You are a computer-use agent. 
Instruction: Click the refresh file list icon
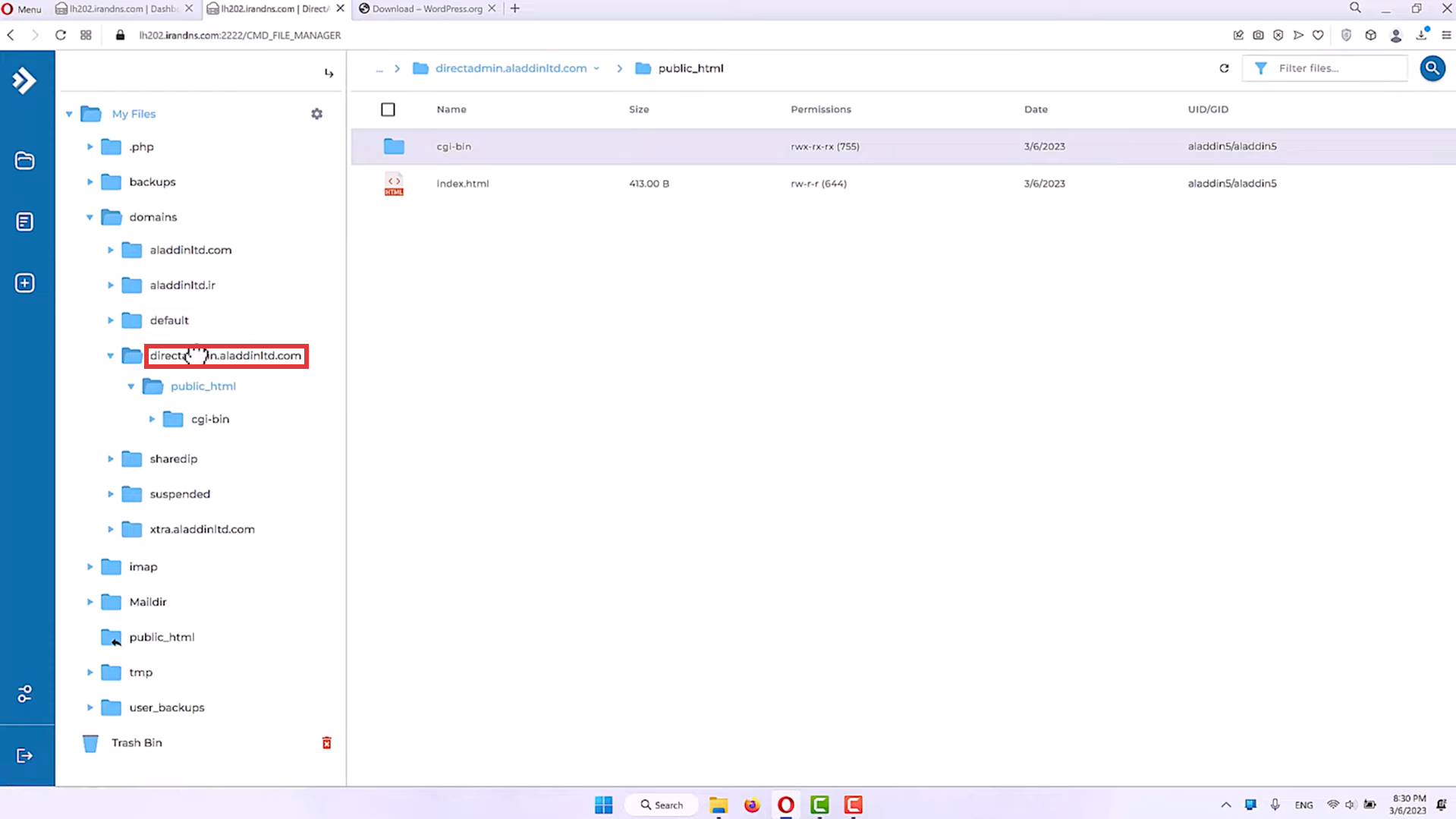1224,68
